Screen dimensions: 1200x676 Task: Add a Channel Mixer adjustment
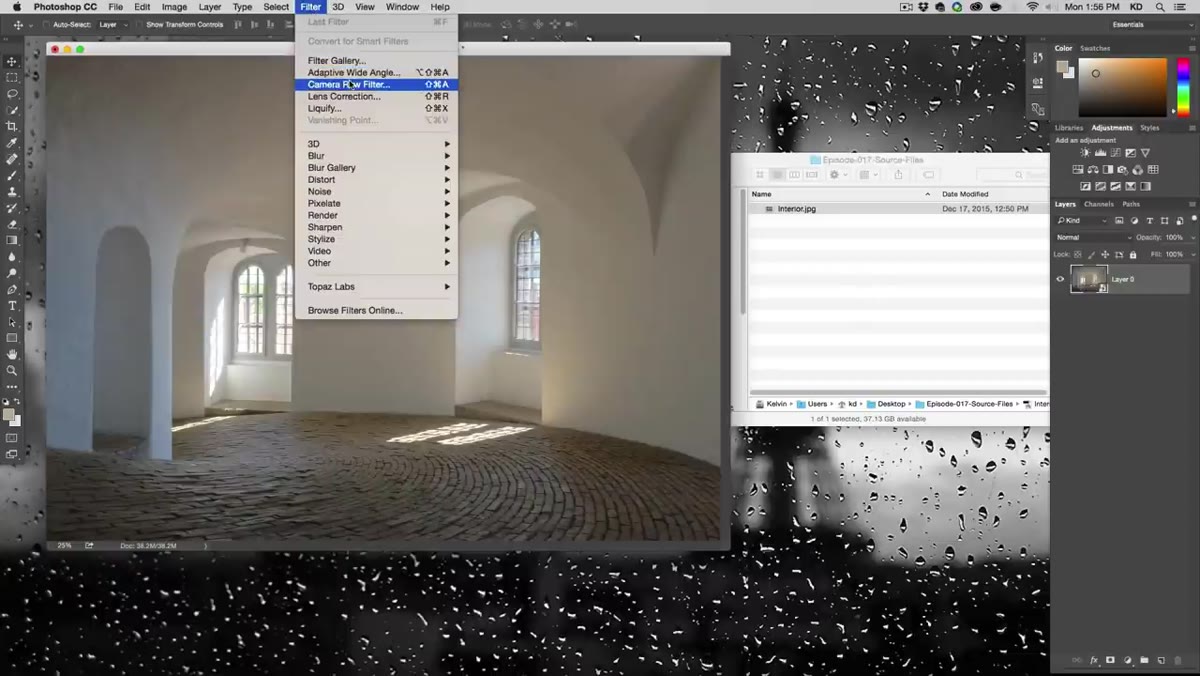tap(1138, 170)
